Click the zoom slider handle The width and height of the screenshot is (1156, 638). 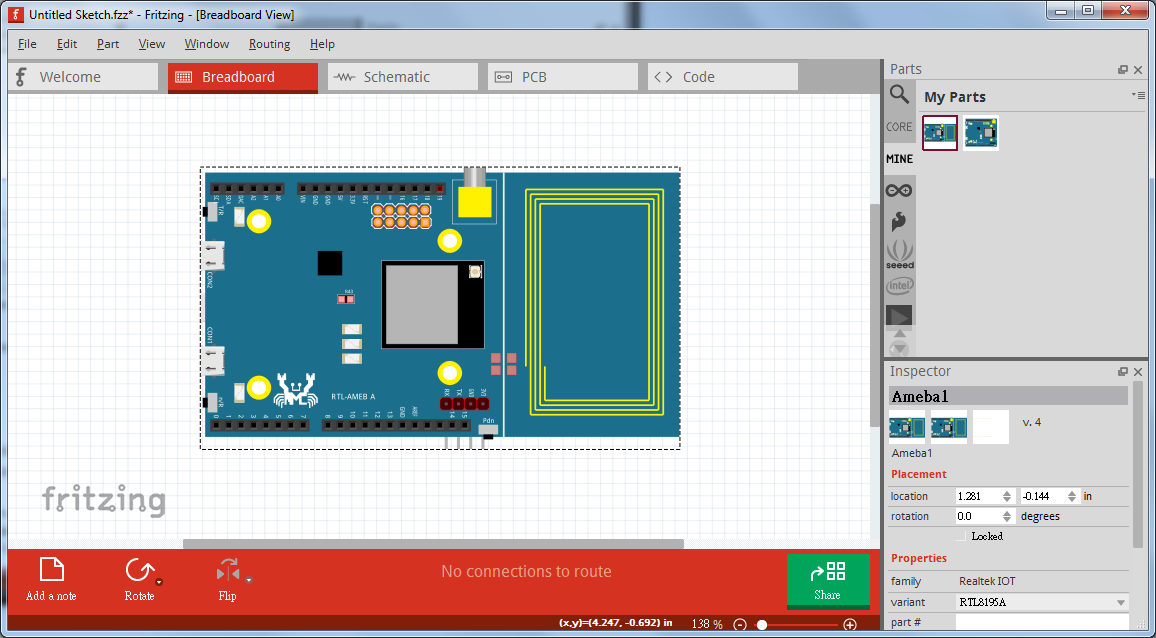point(762,625)
